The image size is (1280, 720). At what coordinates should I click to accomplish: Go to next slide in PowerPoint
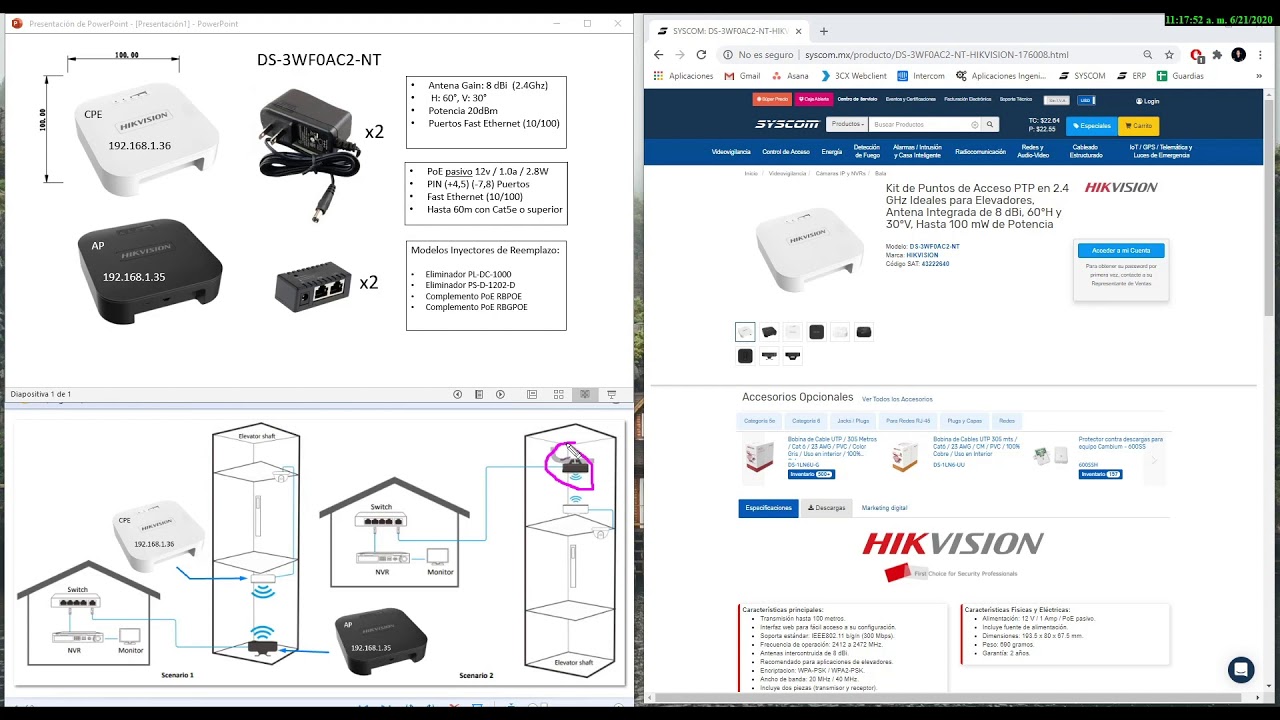click(501, 394)
